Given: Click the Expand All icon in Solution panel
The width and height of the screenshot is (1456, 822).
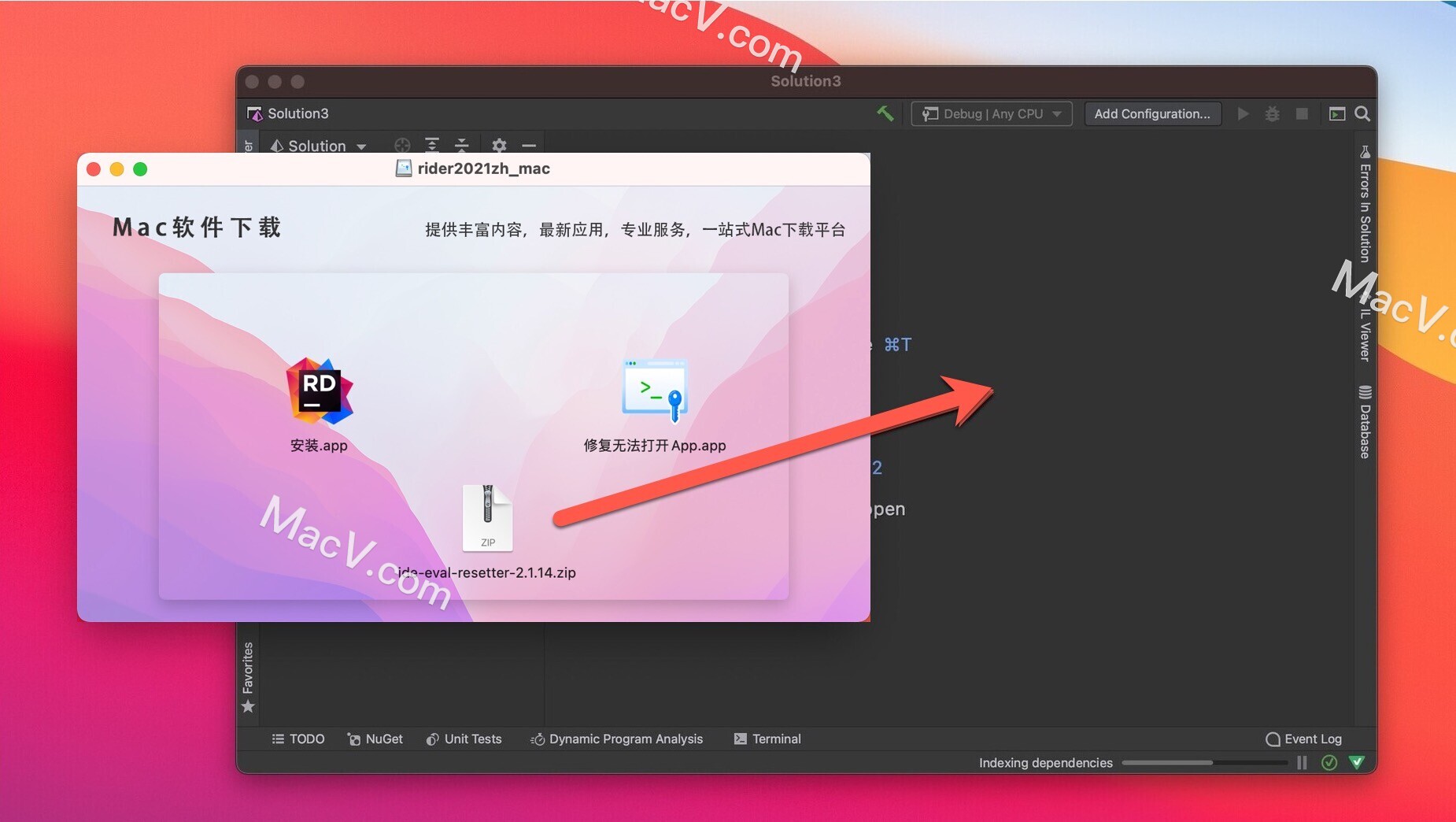Looking at the screenshot, I should point(432,145).
